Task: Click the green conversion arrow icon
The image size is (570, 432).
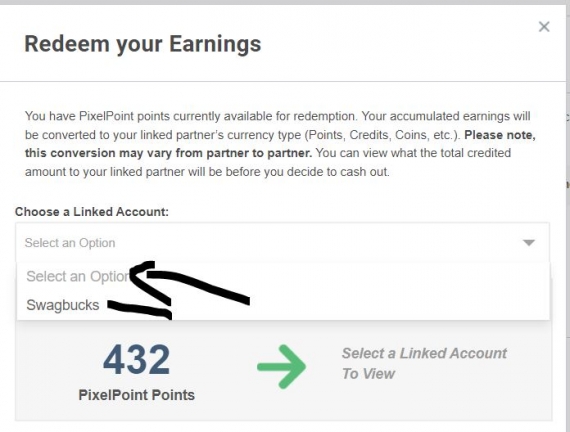Action: (281, 367)
